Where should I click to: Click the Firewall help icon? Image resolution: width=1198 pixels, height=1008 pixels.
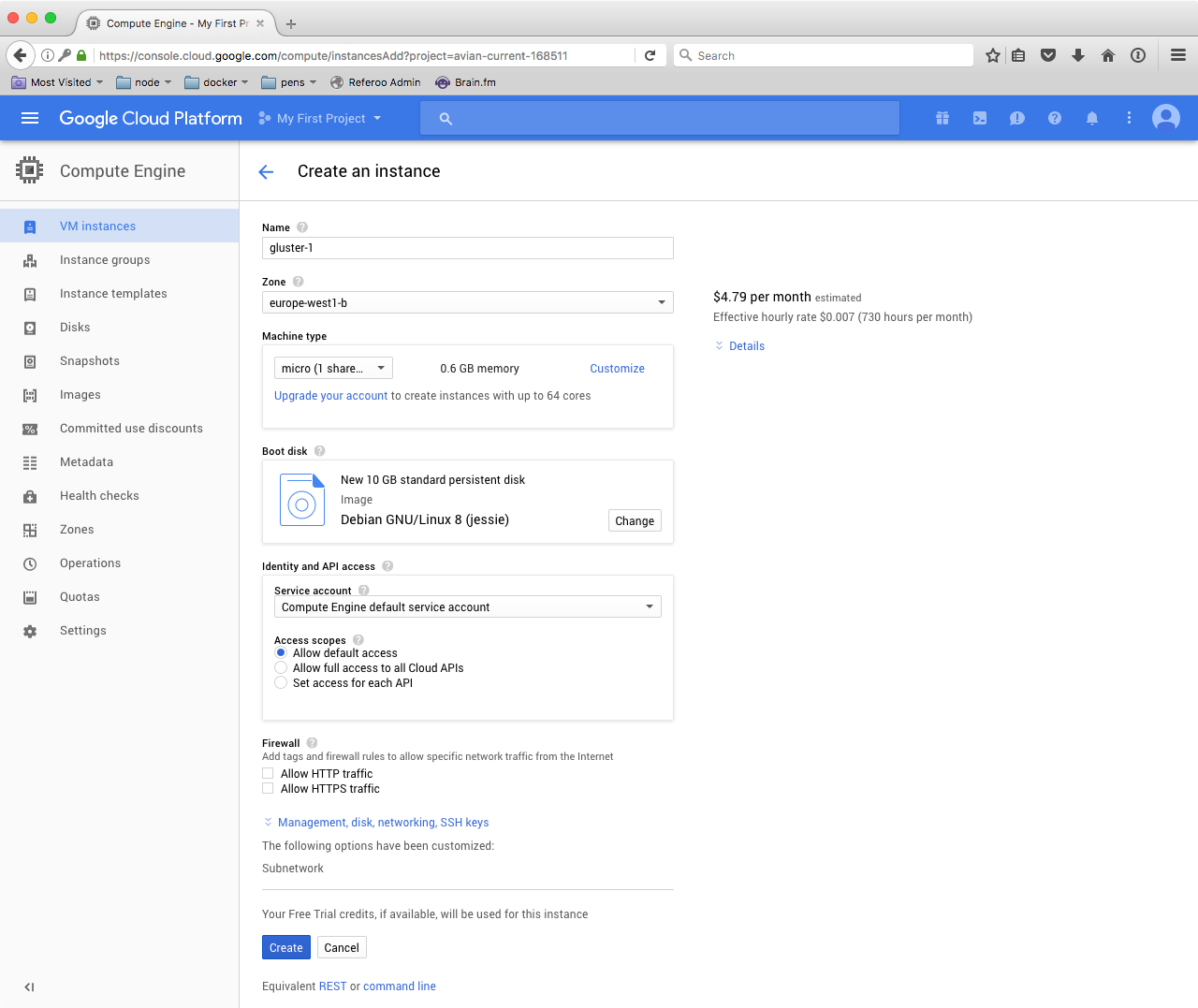tap(313, 743)
